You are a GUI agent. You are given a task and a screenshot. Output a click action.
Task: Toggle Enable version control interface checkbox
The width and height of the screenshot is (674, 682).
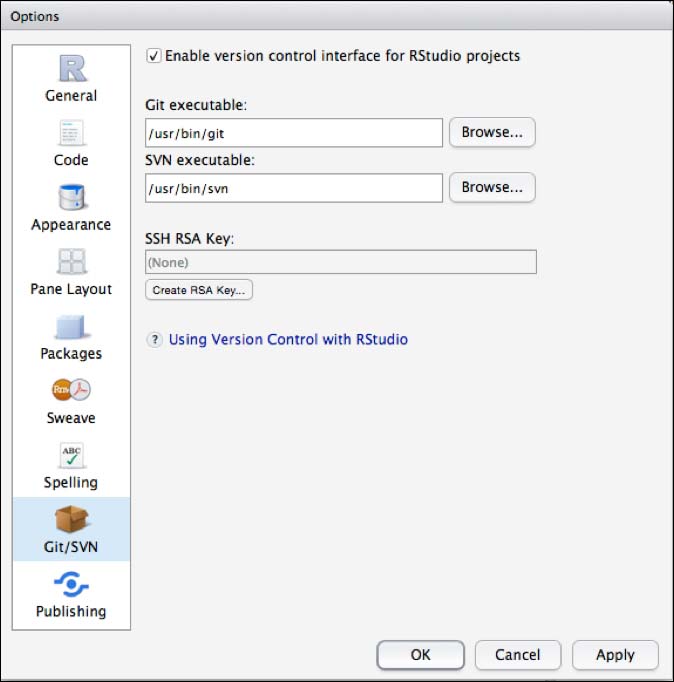[153, 56]
